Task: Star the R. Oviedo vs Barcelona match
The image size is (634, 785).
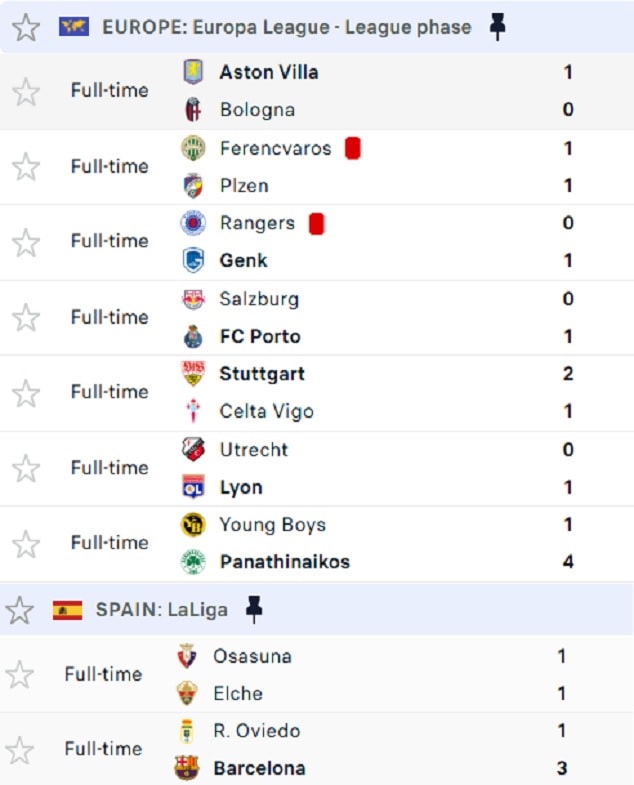Action: tap(19, 750)
